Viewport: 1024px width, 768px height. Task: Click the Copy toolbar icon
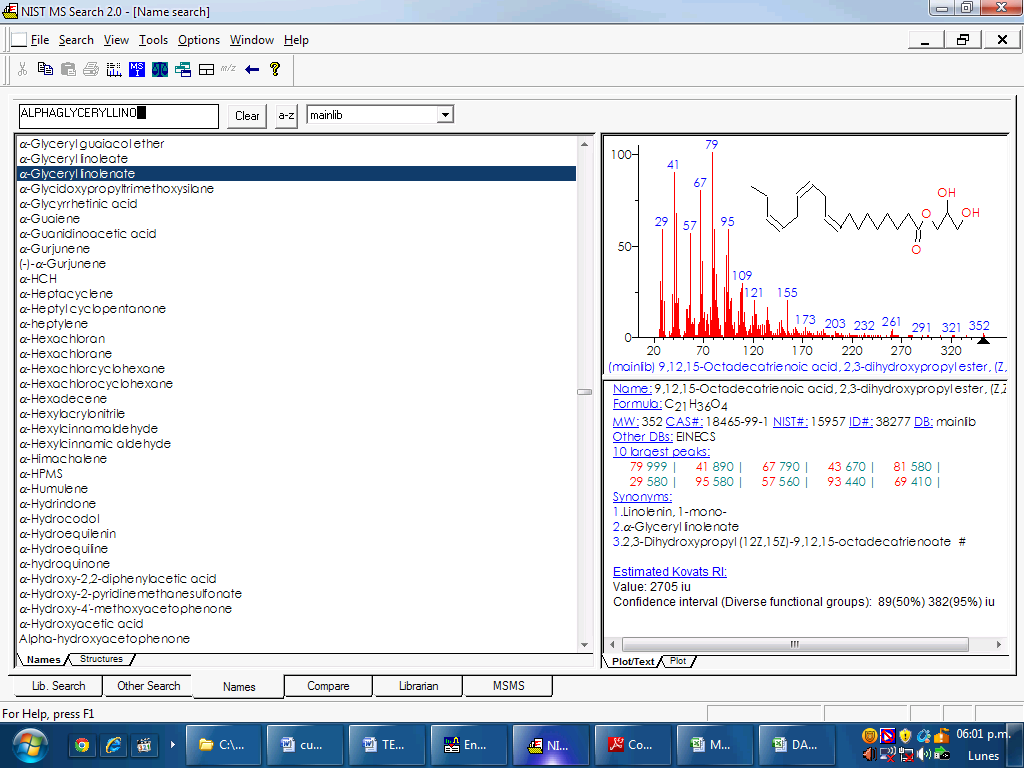tap(45, 69)
